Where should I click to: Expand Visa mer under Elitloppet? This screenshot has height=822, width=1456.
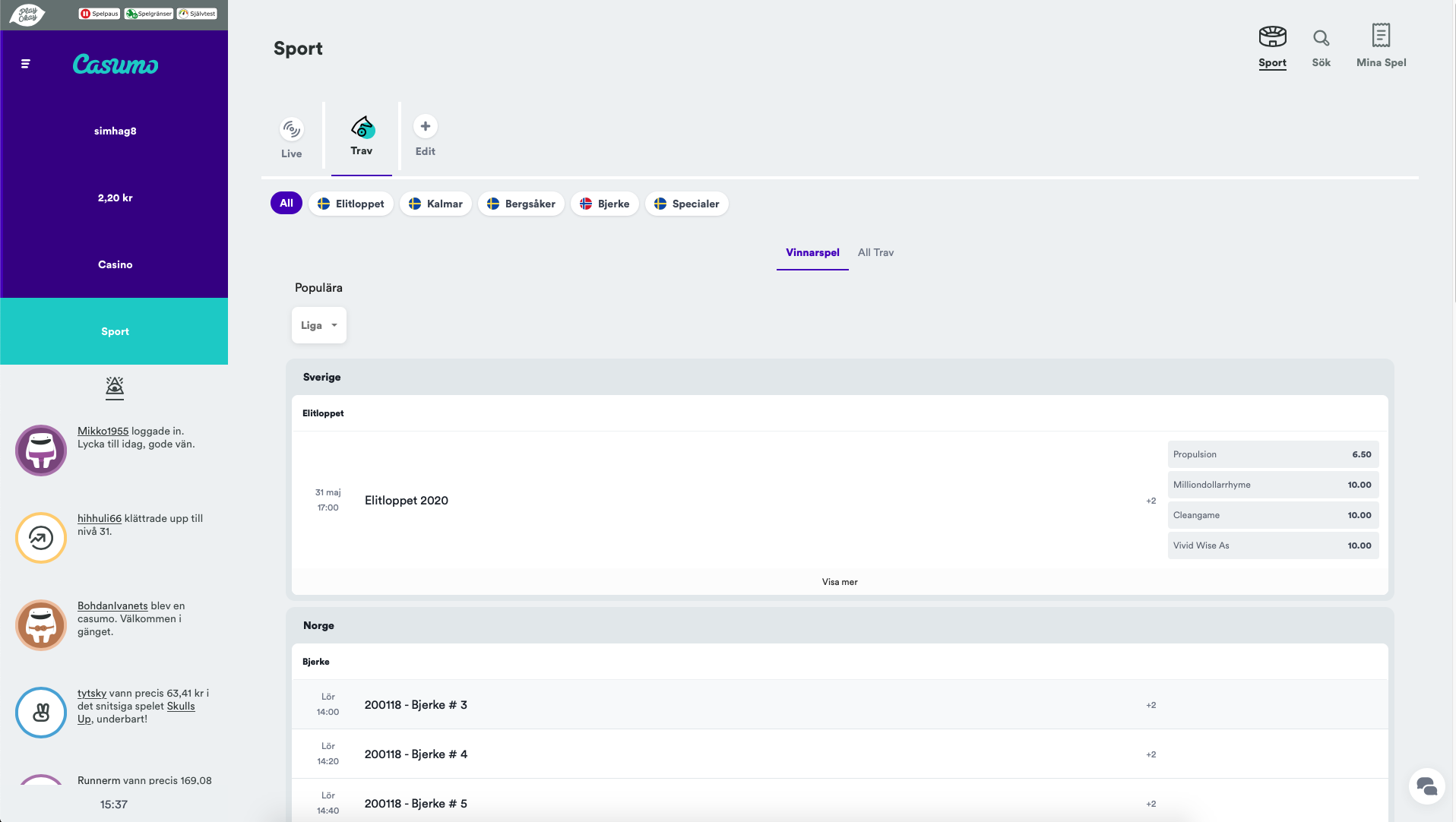tap(839, 582)
